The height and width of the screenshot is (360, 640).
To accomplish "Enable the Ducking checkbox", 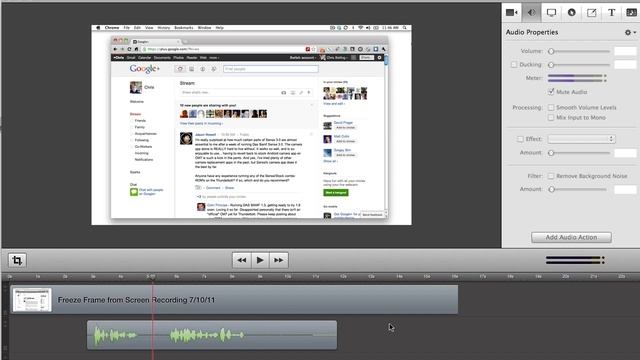I will tap(514, 64).
